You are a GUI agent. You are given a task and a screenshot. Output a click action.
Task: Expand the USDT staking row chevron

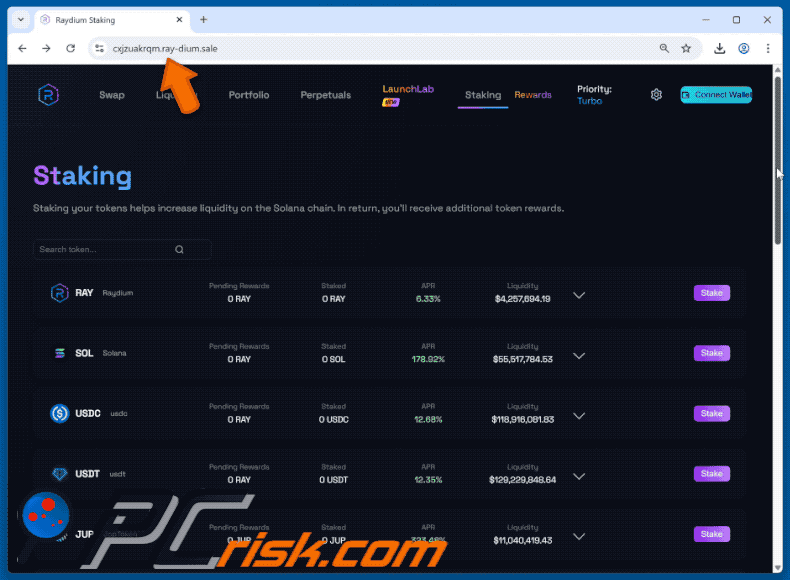pos(579,476)
